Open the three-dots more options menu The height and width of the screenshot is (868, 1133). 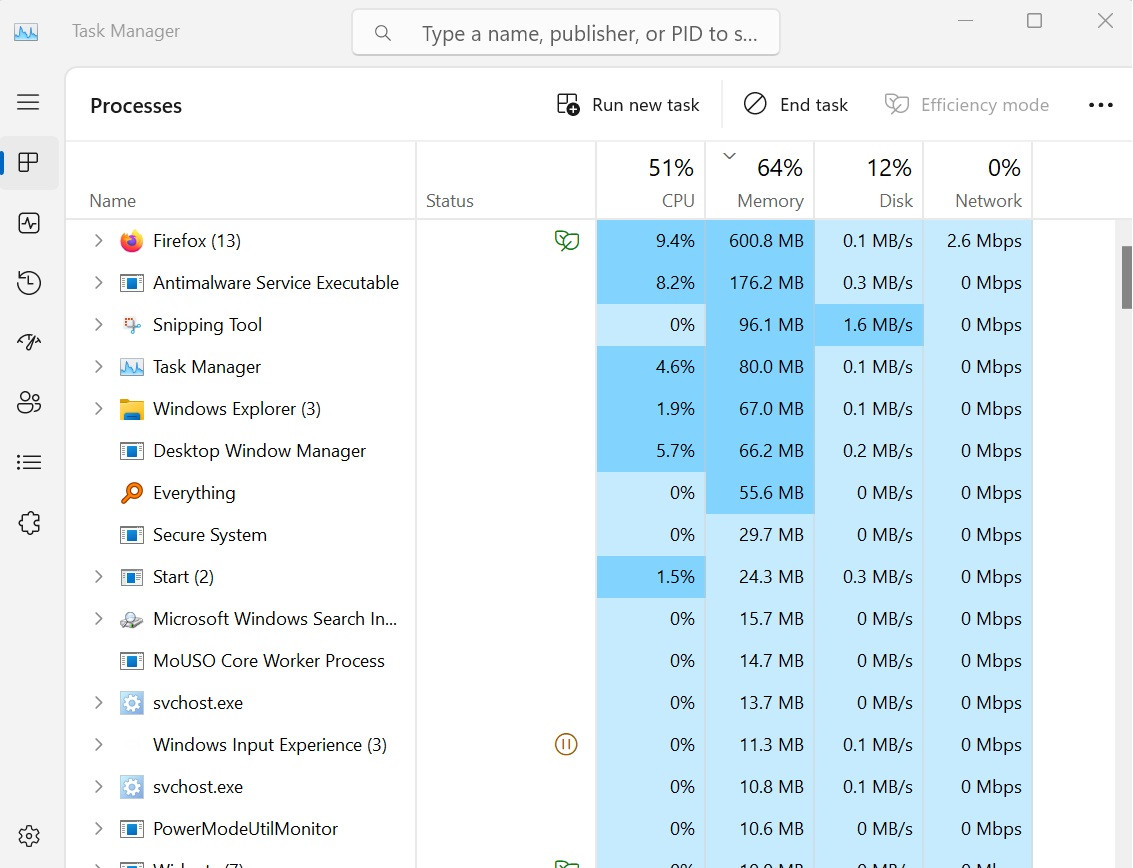(x=1100, y=105)
